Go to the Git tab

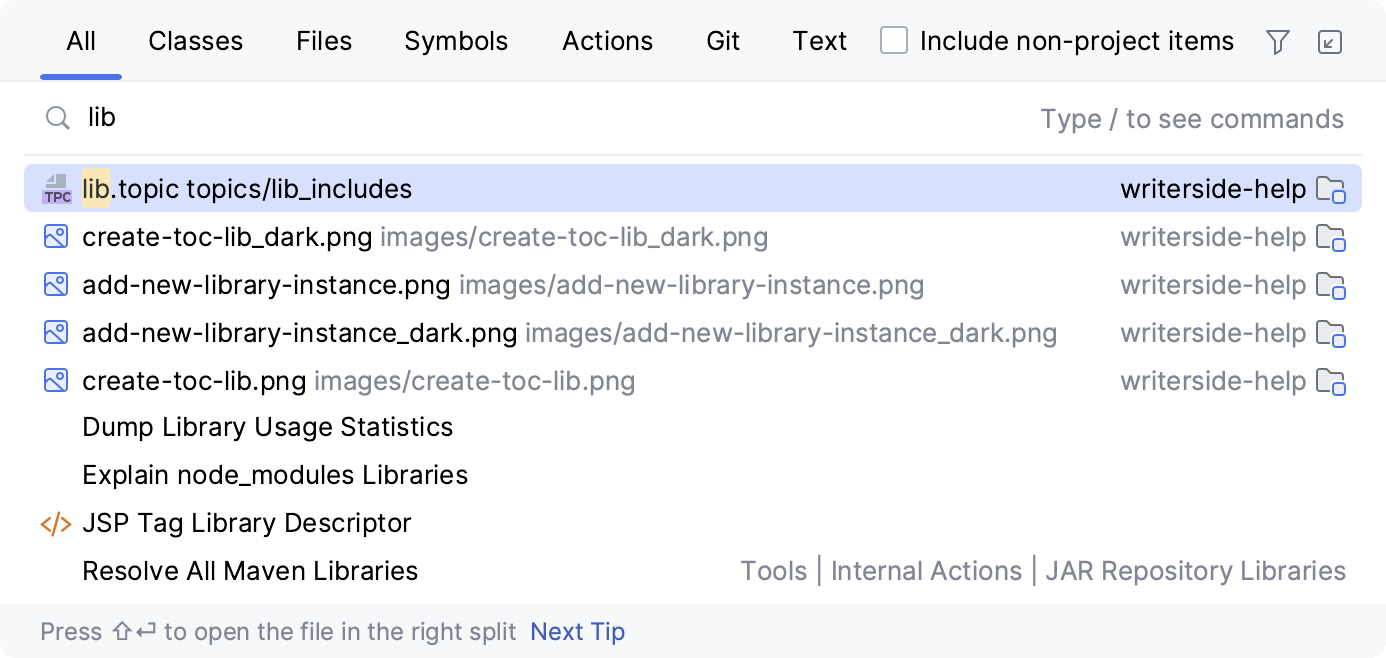click(x=723, y=41)
